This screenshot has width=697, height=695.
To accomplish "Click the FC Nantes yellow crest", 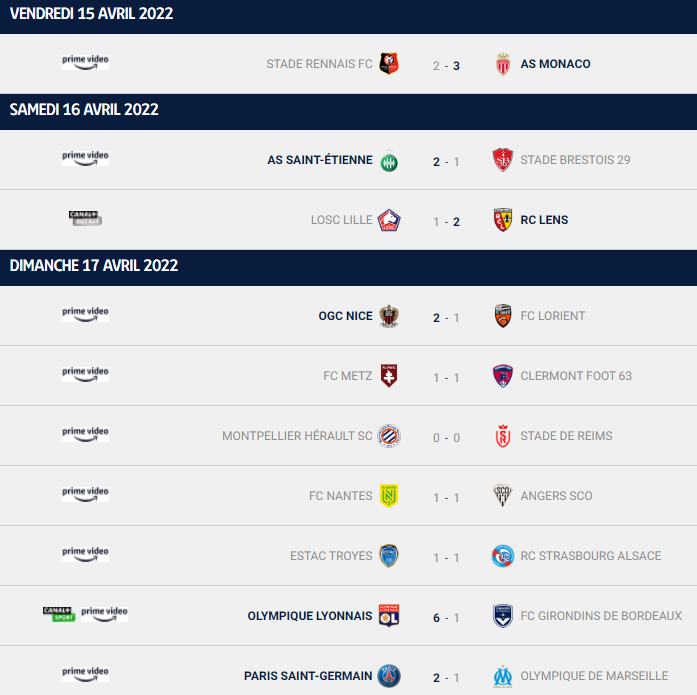I will coord(389,496).
